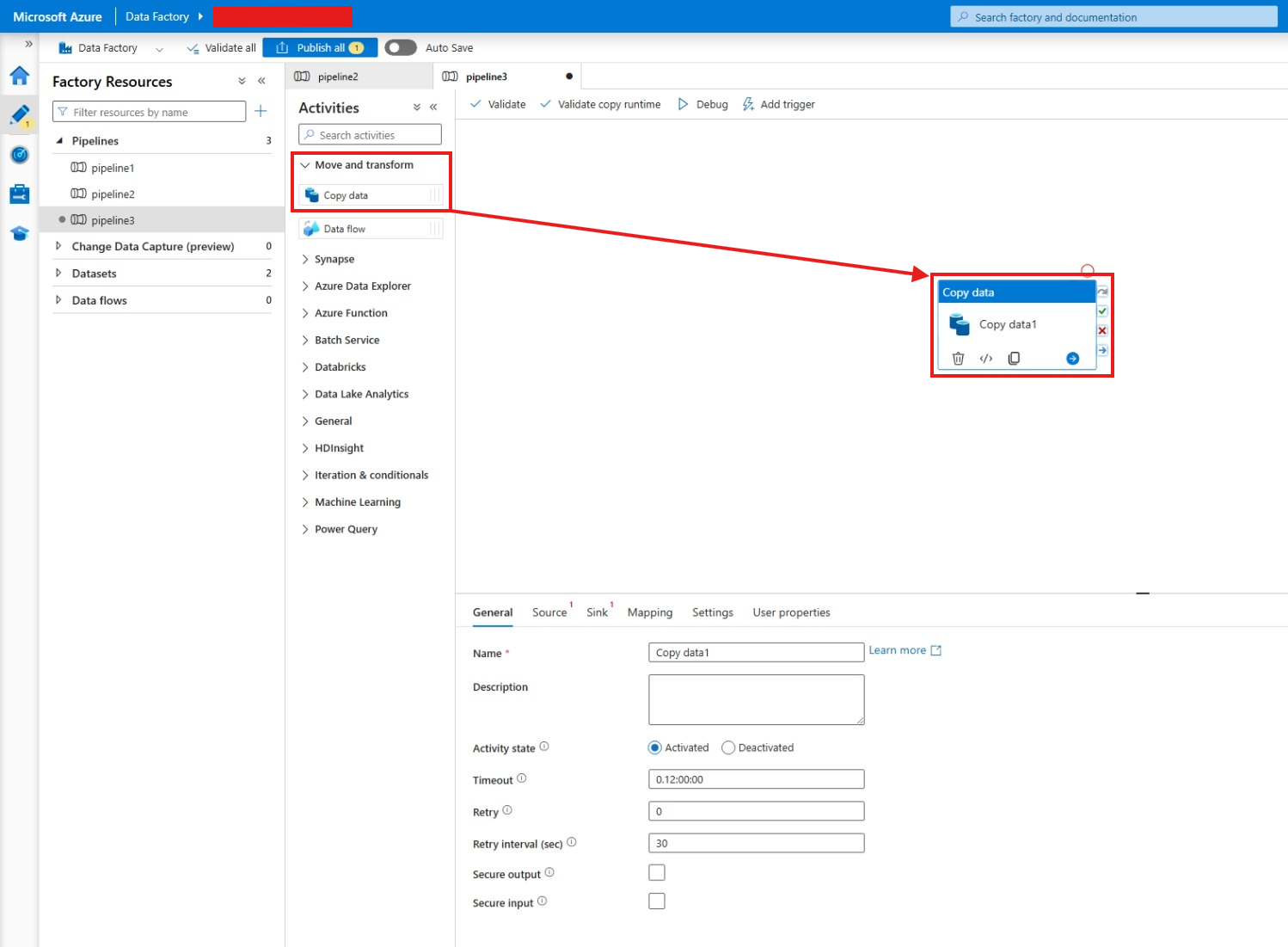Open the Settings tab
1288x947 pixels.
pyautogui.click(x=713, y=612)
